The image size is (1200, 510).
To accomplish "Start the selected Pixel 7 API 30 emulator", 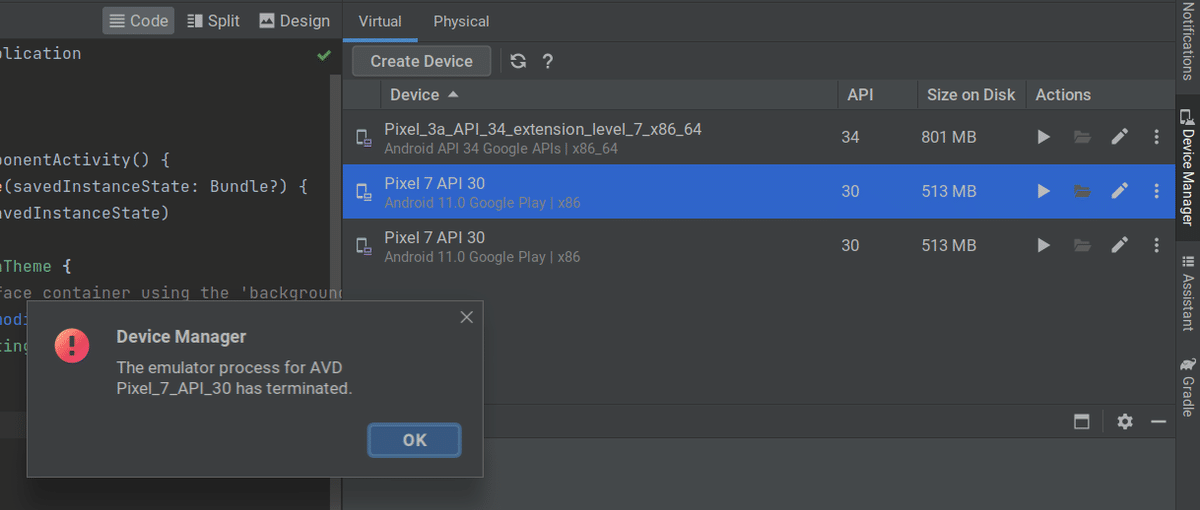I will (1043, 191).
